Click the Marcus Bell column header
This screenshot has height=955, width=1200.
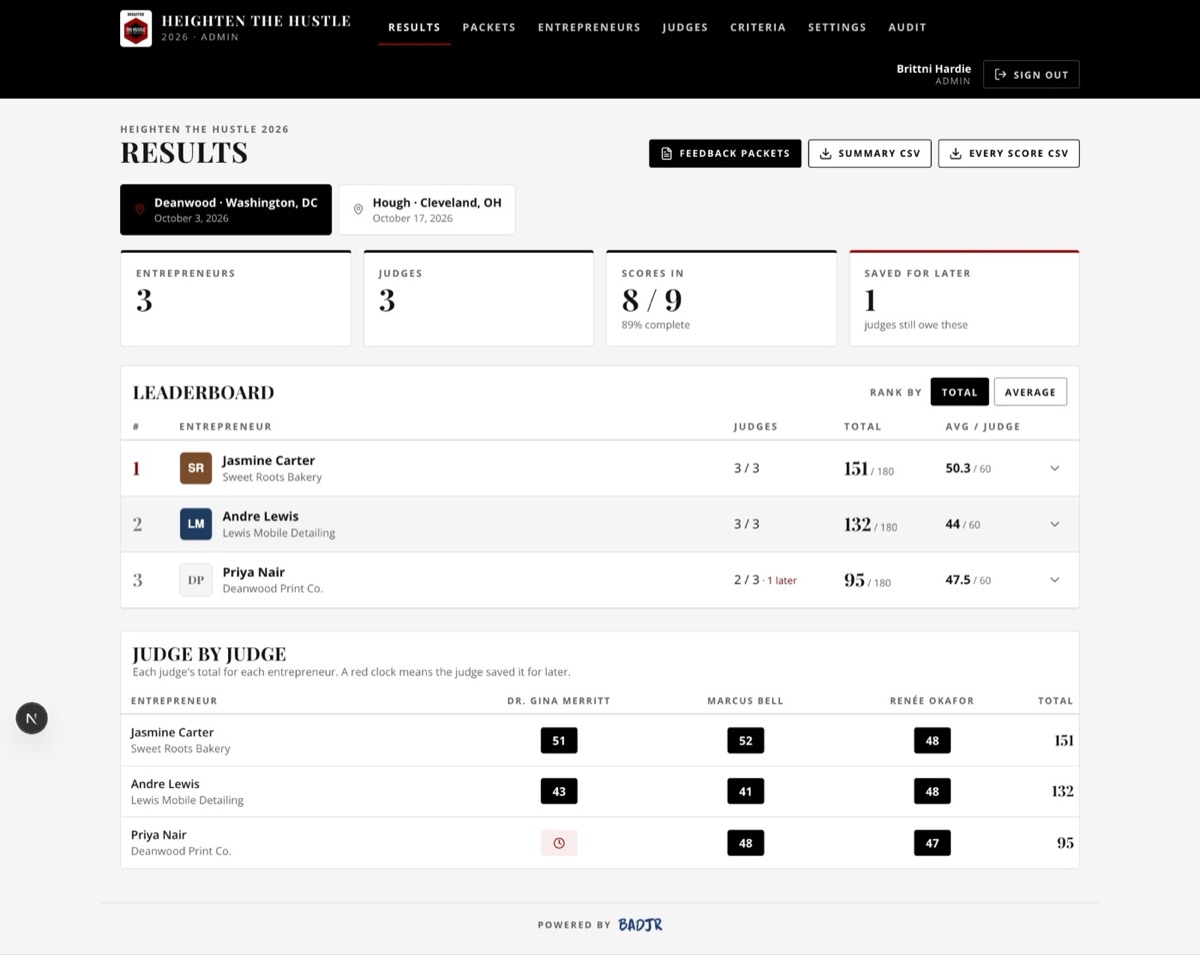(x=746, y=701)
